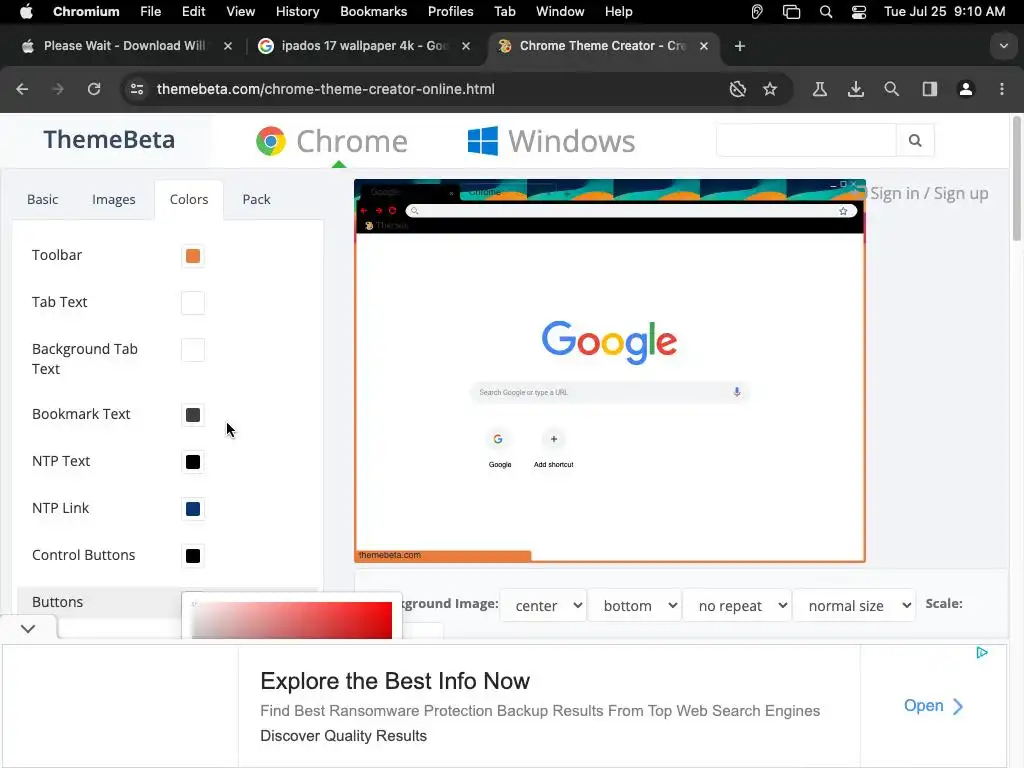Click the red color picker gradient
Viewport: 1024px width, 768px height.
point(291,620)
